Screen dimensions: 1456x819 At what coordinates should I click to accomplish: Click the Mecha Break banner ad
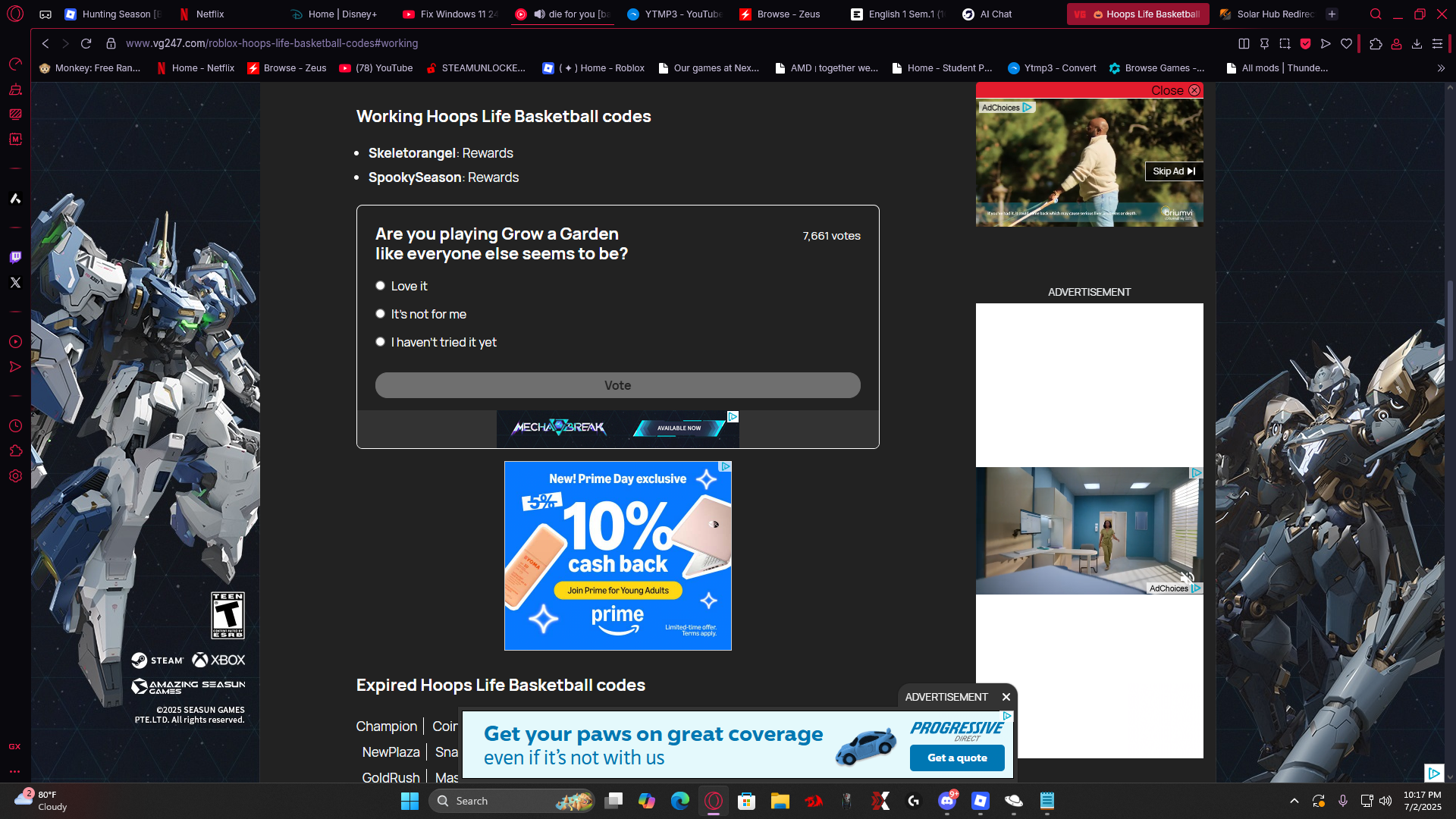[x=618, y=428]
